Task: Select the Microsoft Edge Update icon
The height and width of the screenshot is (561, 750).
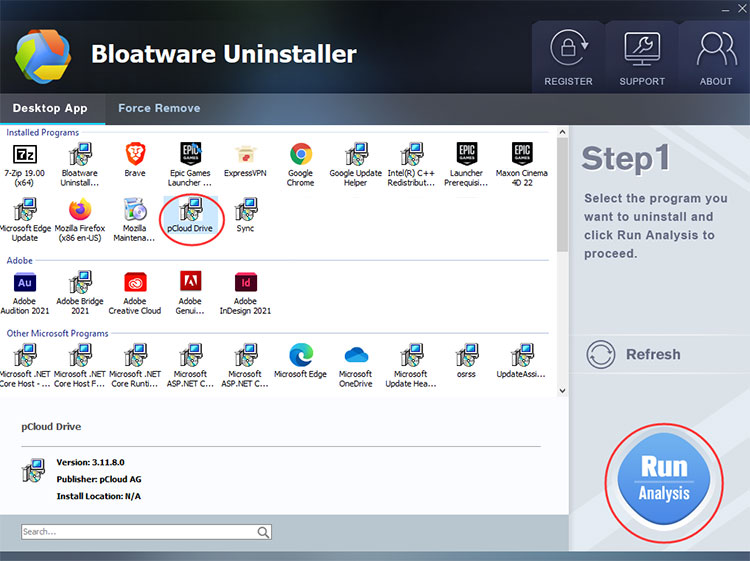Action: tap(24, 209)
